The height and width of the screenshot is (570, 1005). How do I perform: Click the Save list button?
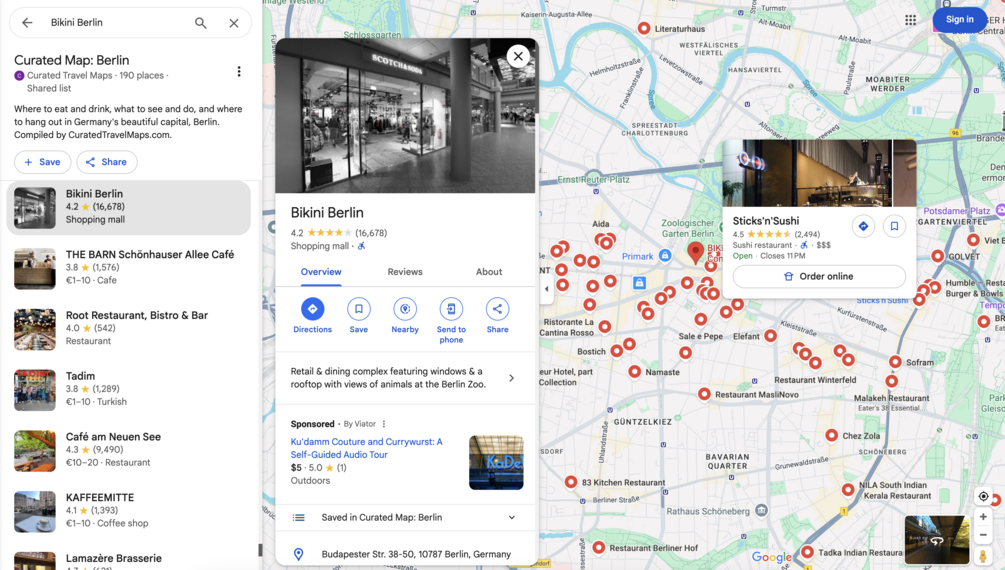coord(42,162)
